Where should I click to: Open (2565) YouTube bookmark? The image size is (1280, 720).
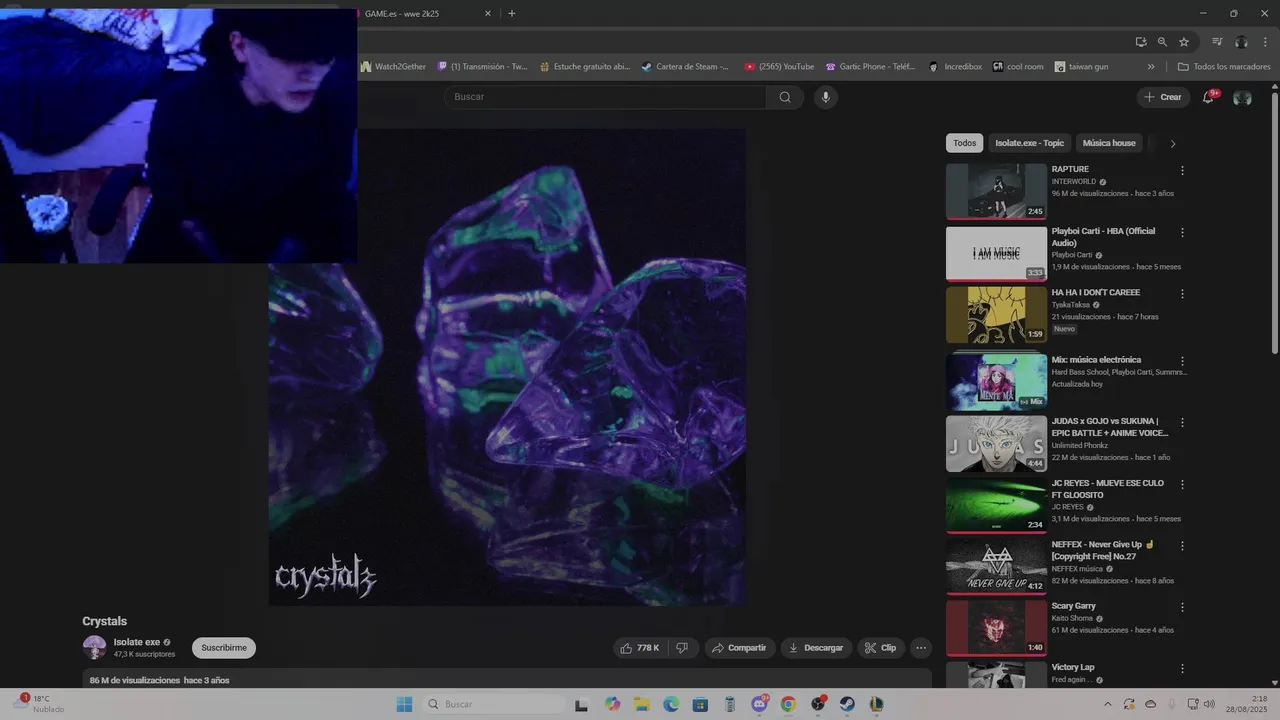click(779, 67)
